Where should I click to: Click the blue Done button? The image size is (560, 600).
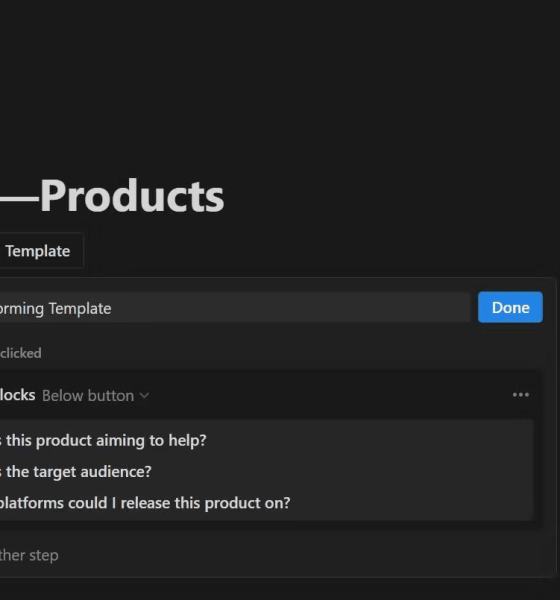point(510,307)
